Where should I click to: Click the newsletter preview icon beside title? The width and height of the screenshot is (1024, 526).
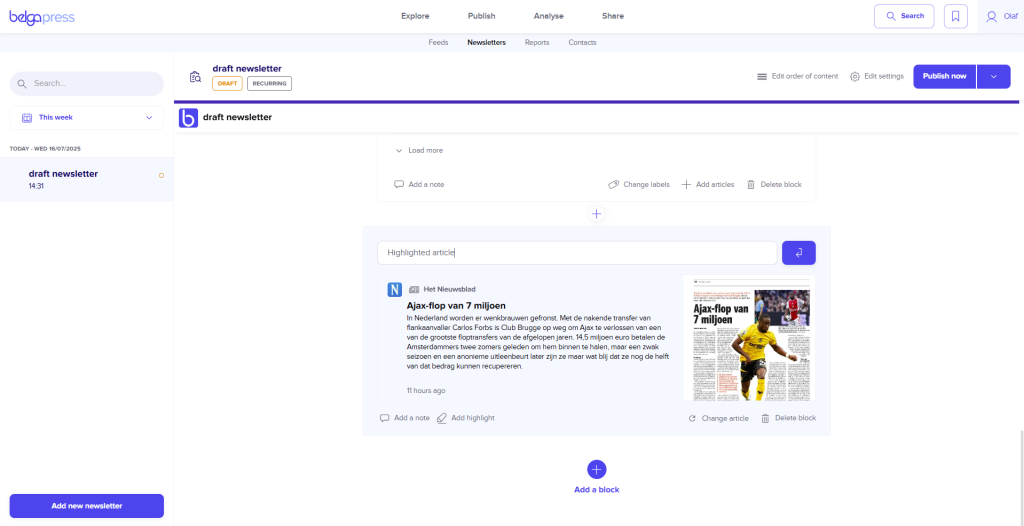195,77
